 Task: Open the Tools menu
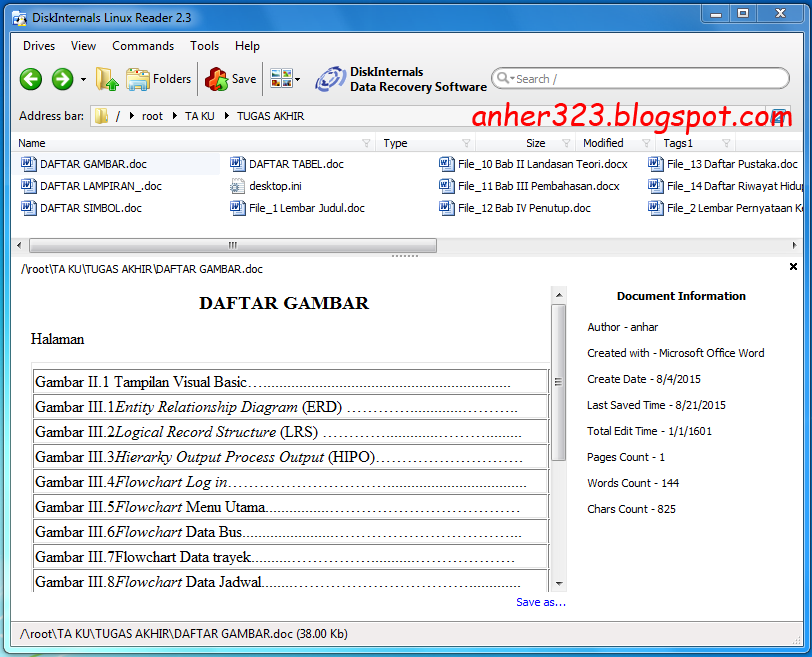[x=204, y=46]
